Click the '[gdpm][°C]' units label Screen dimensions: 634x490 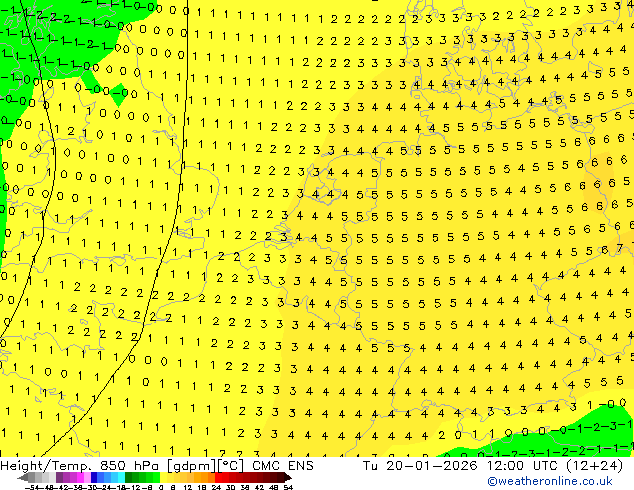pos(206,466)
